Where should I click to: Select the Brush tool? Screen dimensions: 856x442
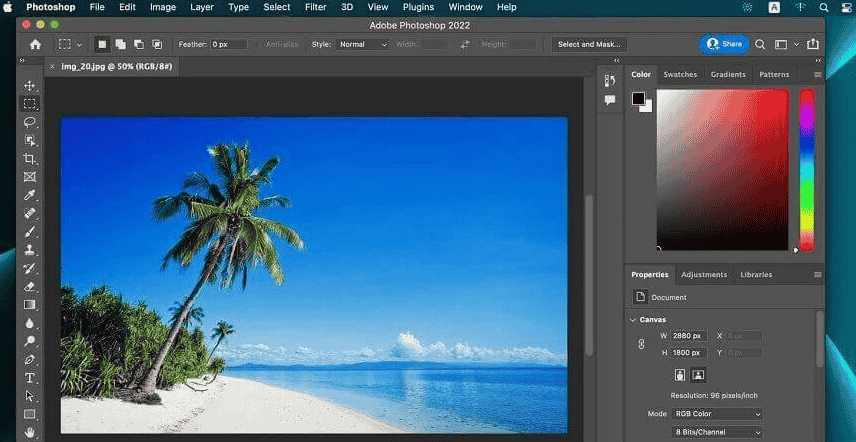point(30,232)
